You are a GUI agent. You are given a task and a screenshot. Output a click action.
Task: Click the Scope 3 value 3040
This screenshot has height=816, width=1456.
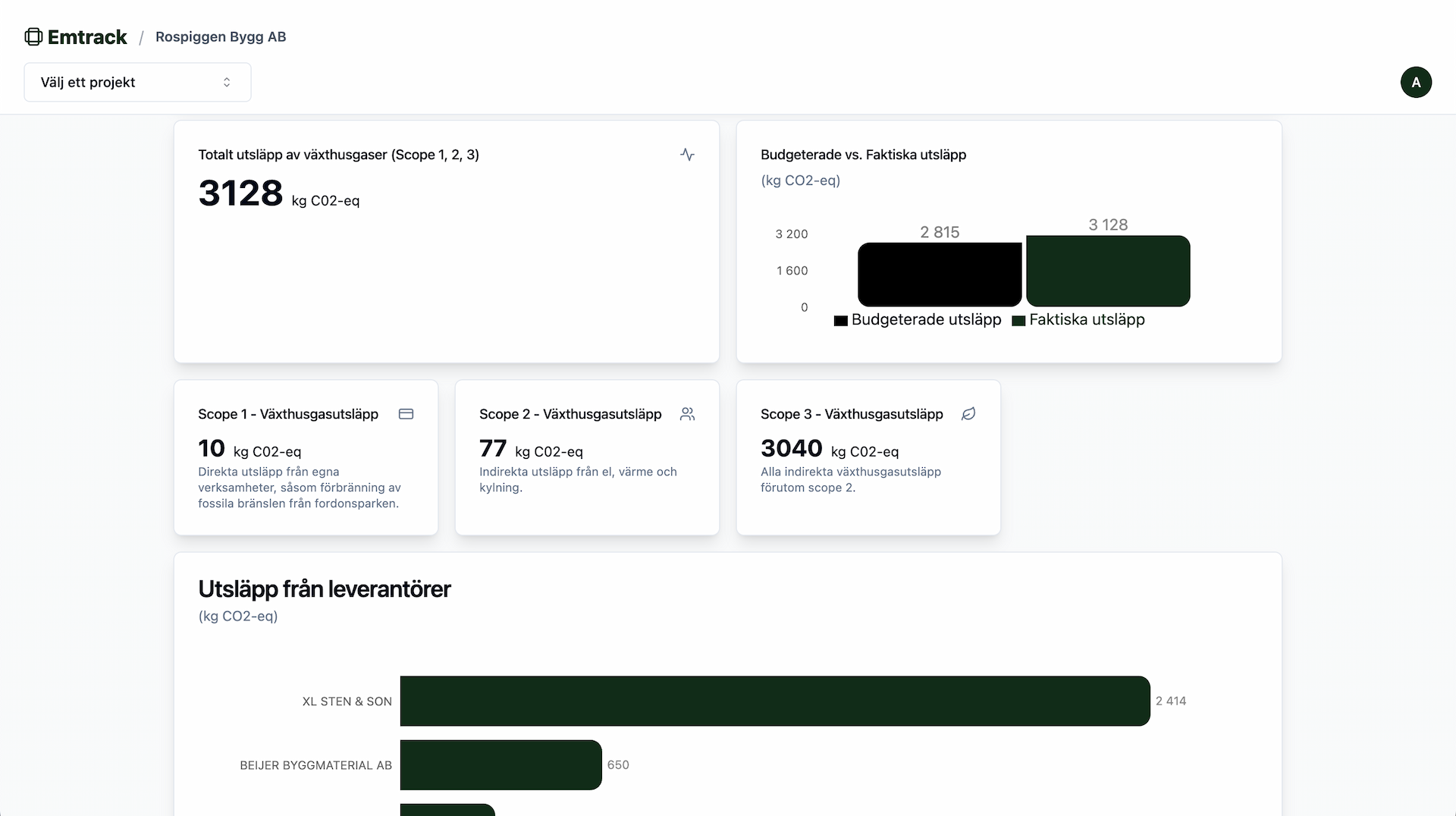pos(791,448)
